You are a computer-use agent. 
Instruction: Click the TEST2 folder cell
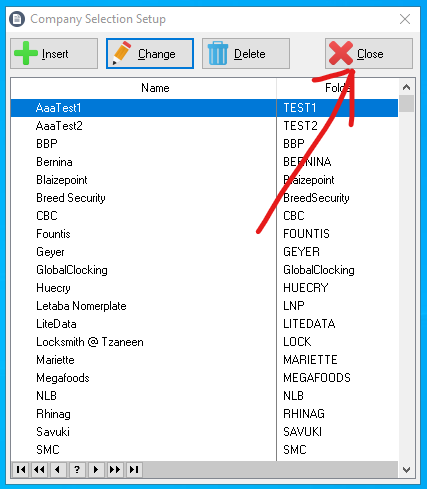tap(301, 126)
